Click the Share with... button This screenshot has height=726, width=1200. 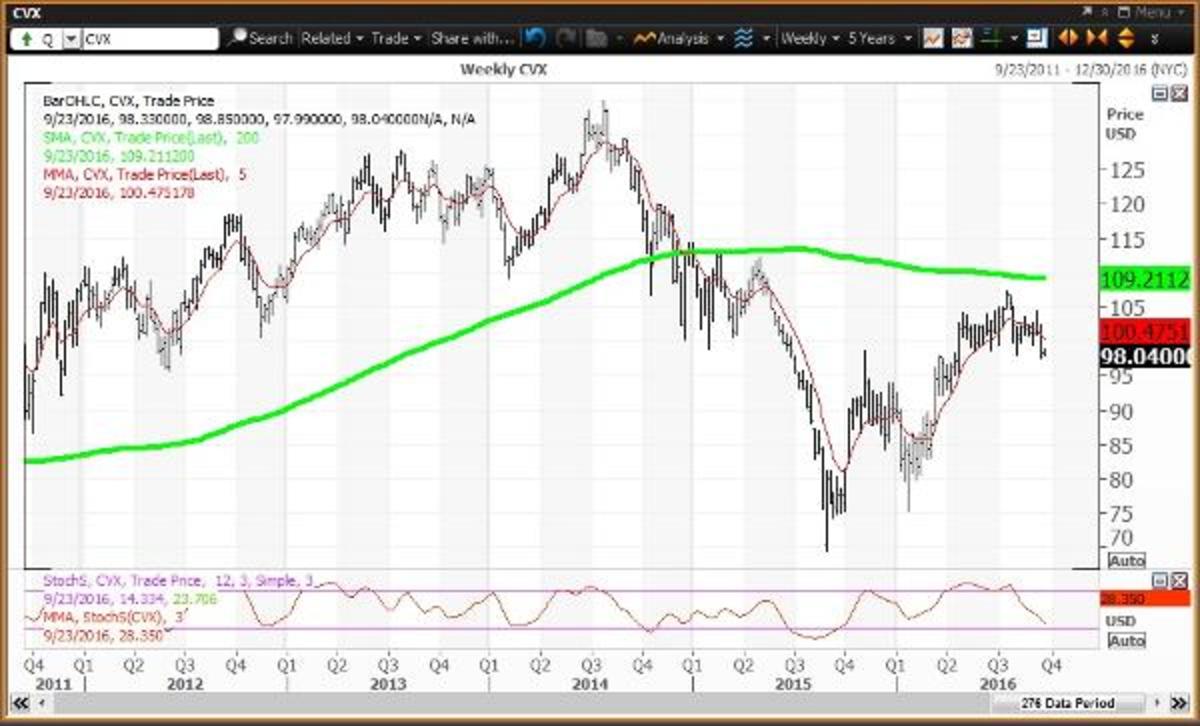coord(472,39)
